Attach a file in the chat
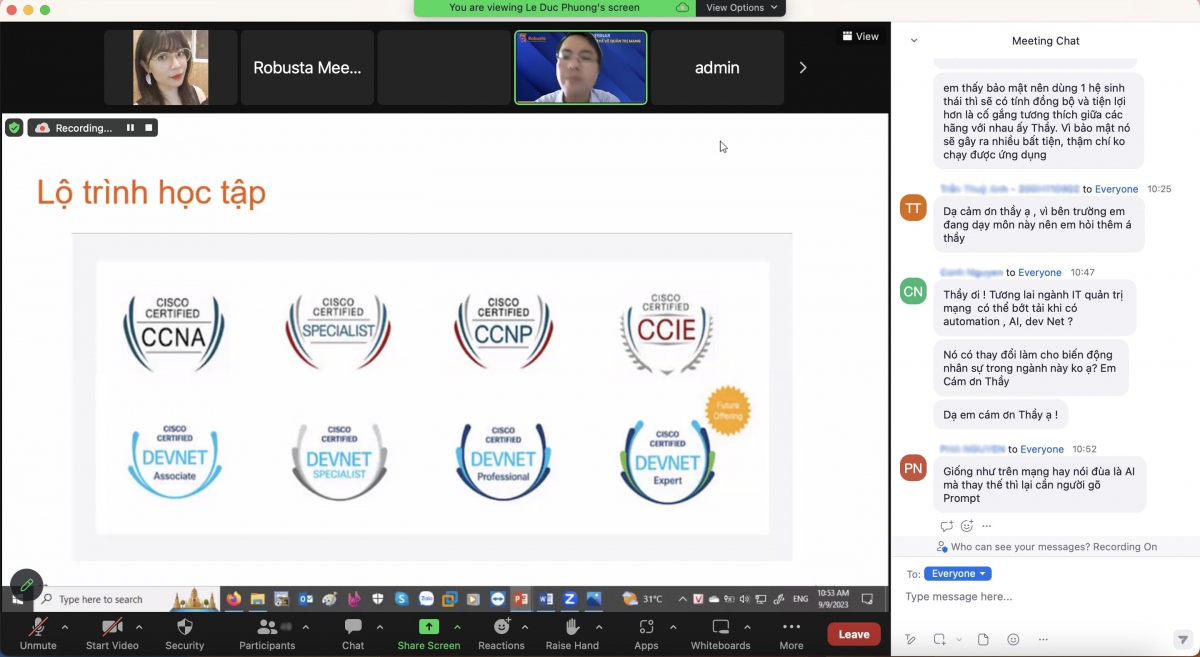The image size is (1200, 657). [983, 640]
